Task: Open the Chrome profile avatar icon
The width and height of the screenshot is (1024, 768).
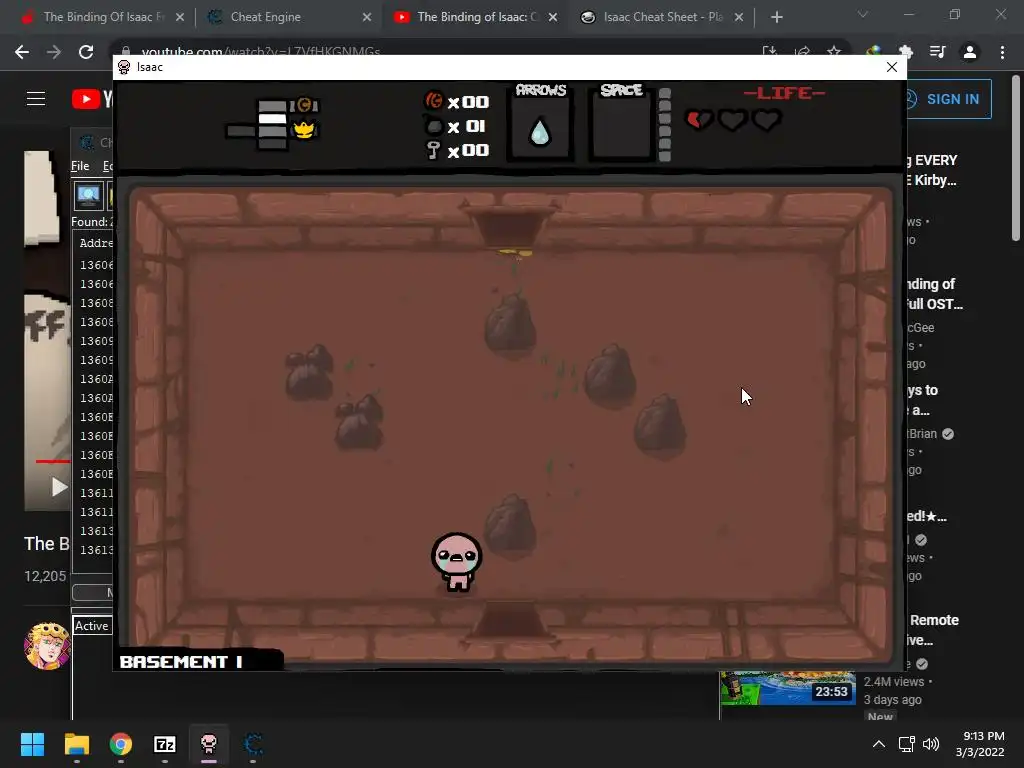Action: click(x=970, y=52)
